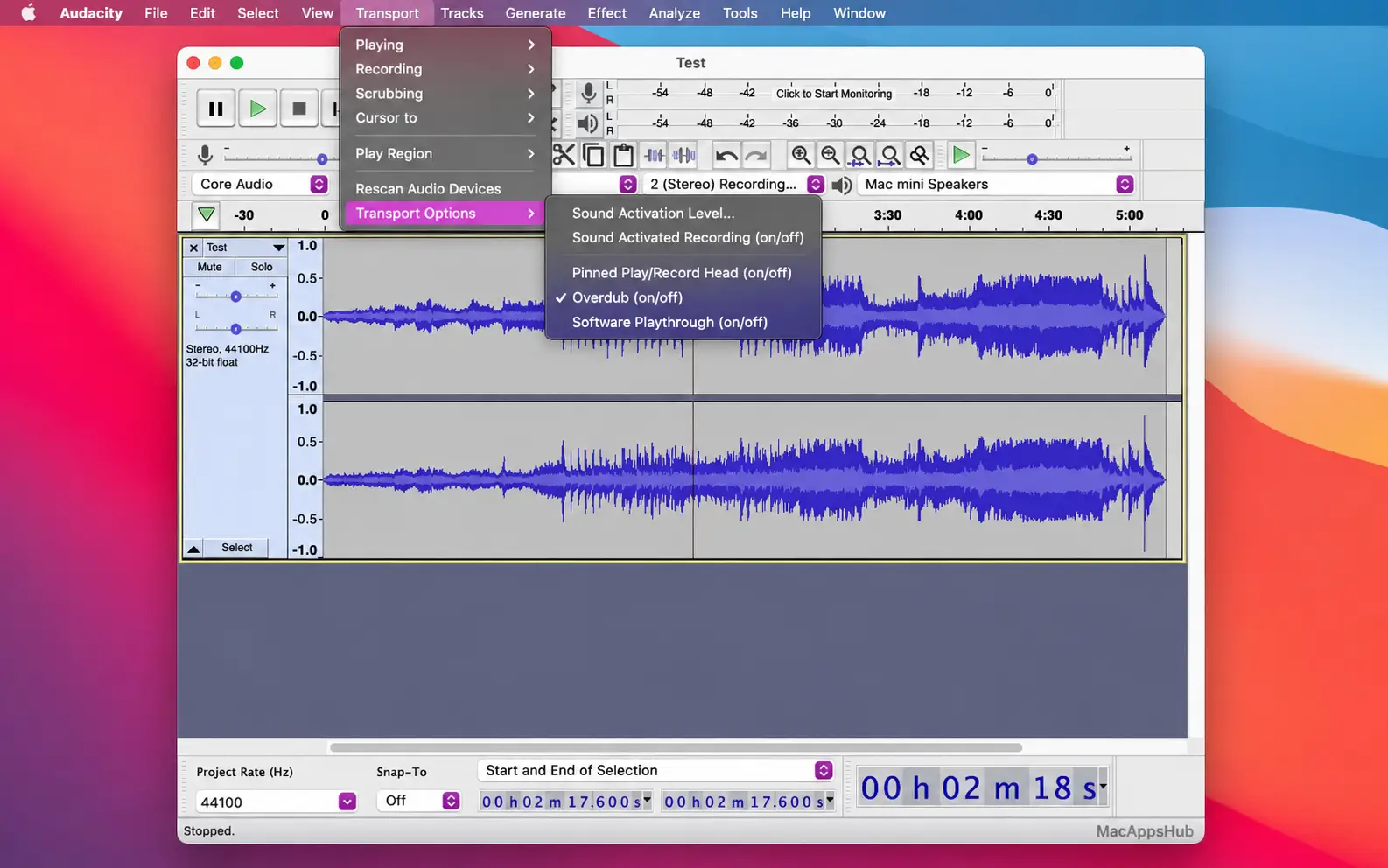The image size is (1388, 868).
Task: Open Core Audio host dropdown
Action: point(260,185)
